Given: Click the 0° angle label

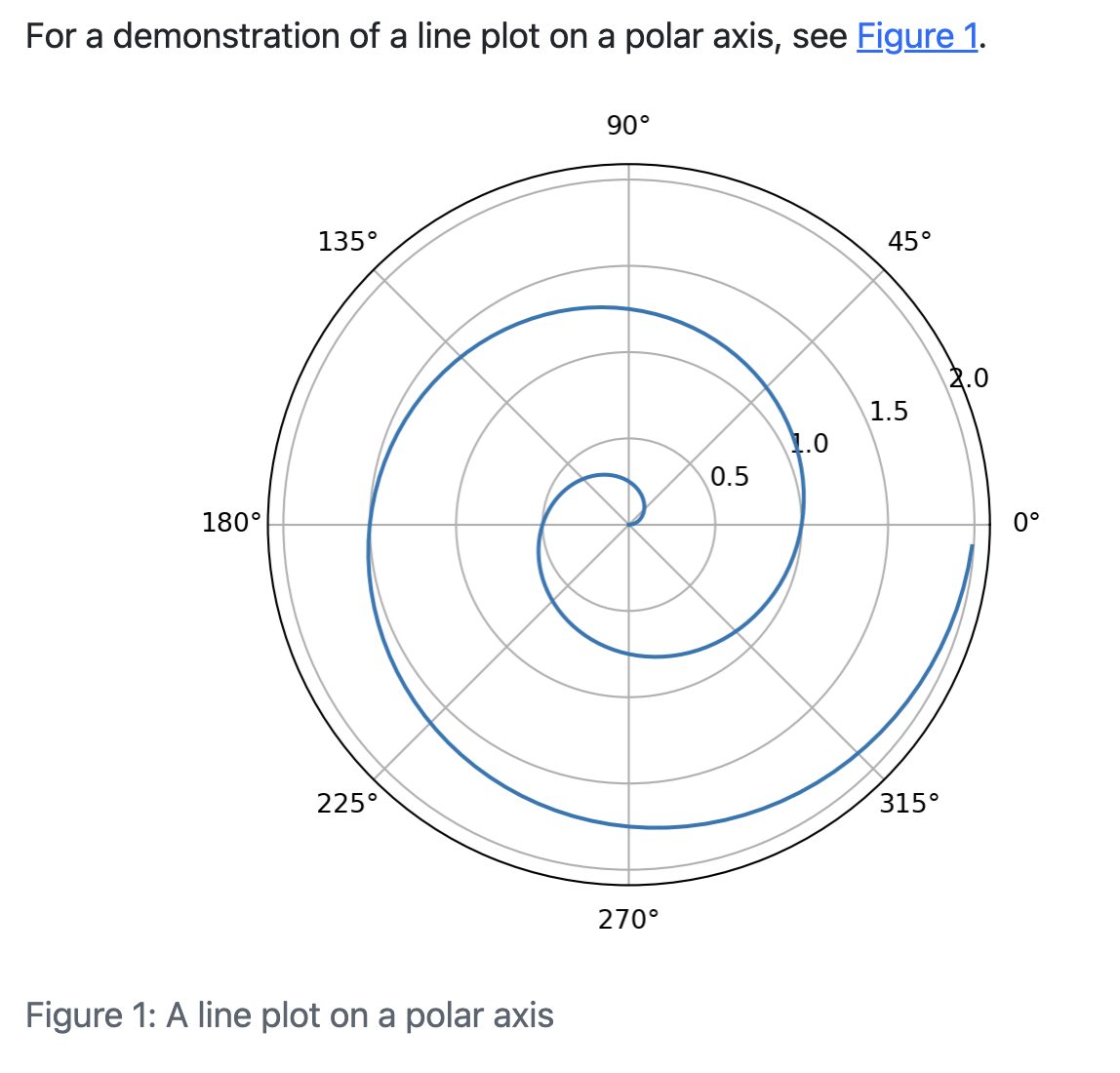Looking at the screenshot, I should pos(1026,523).
